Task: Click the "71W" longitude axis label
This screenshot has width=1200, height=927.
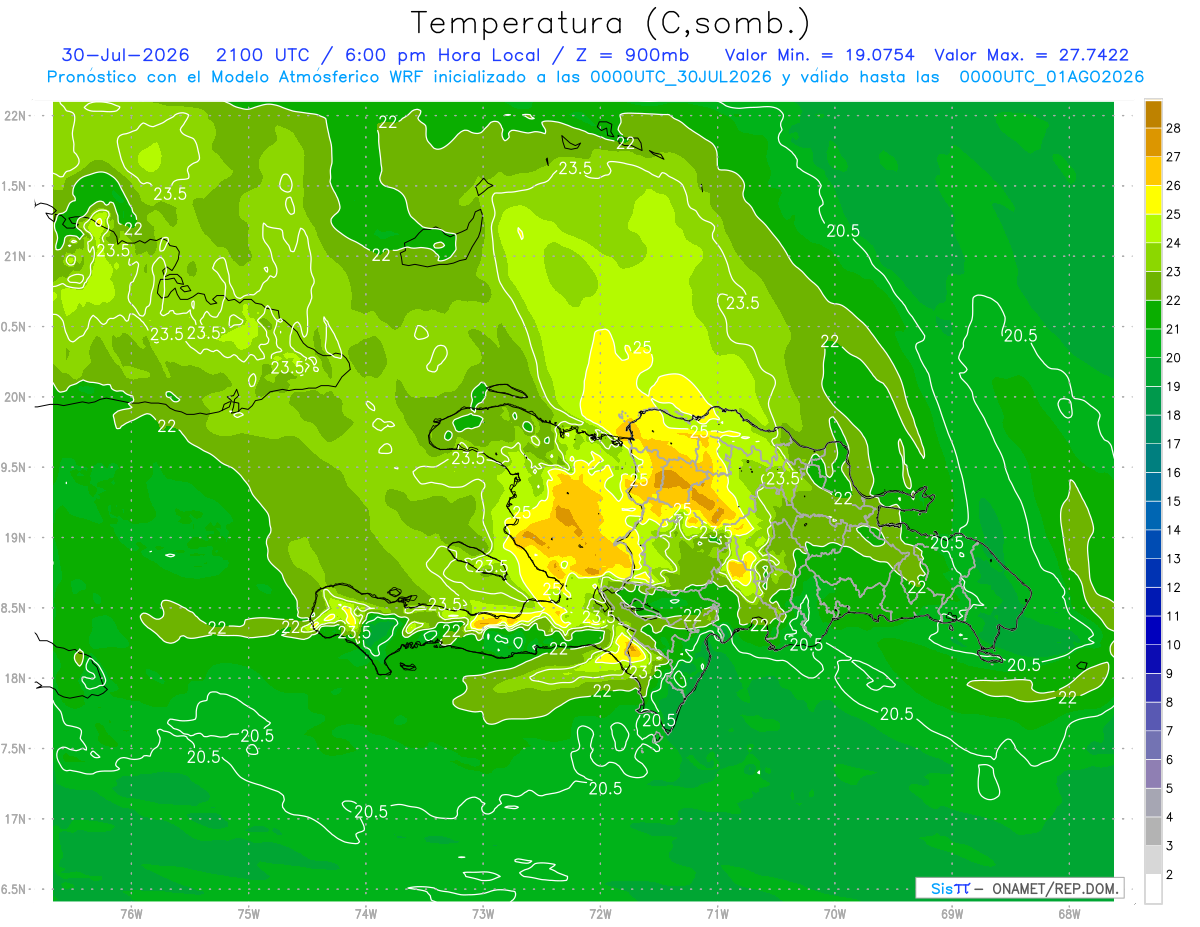Action: [717, 914]
